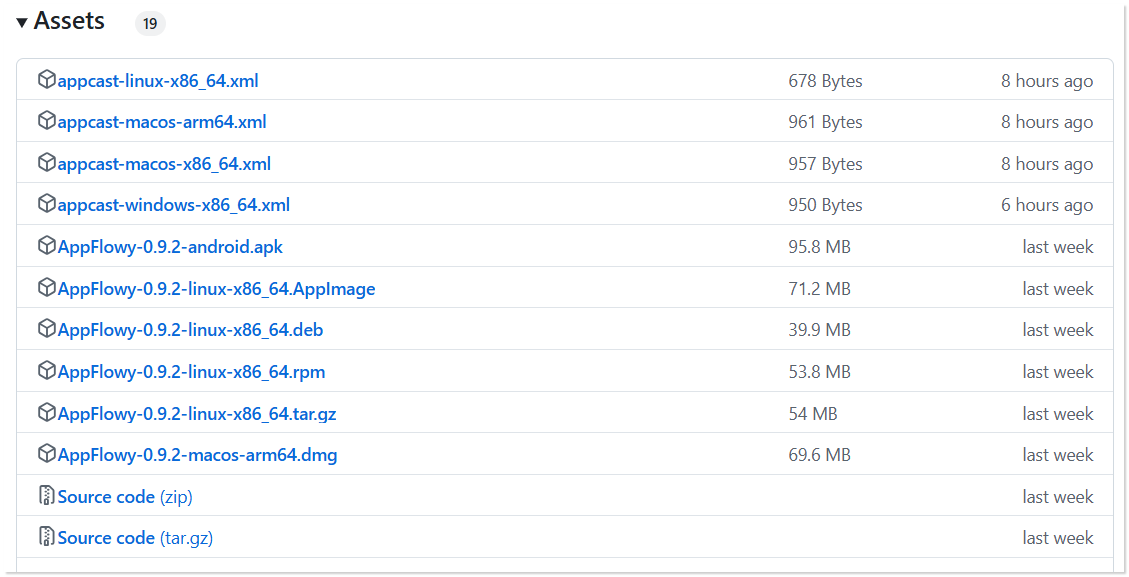Download appcast-macos-x86_64.xml
1129x577 pixels.
click(x=164, y=164)
